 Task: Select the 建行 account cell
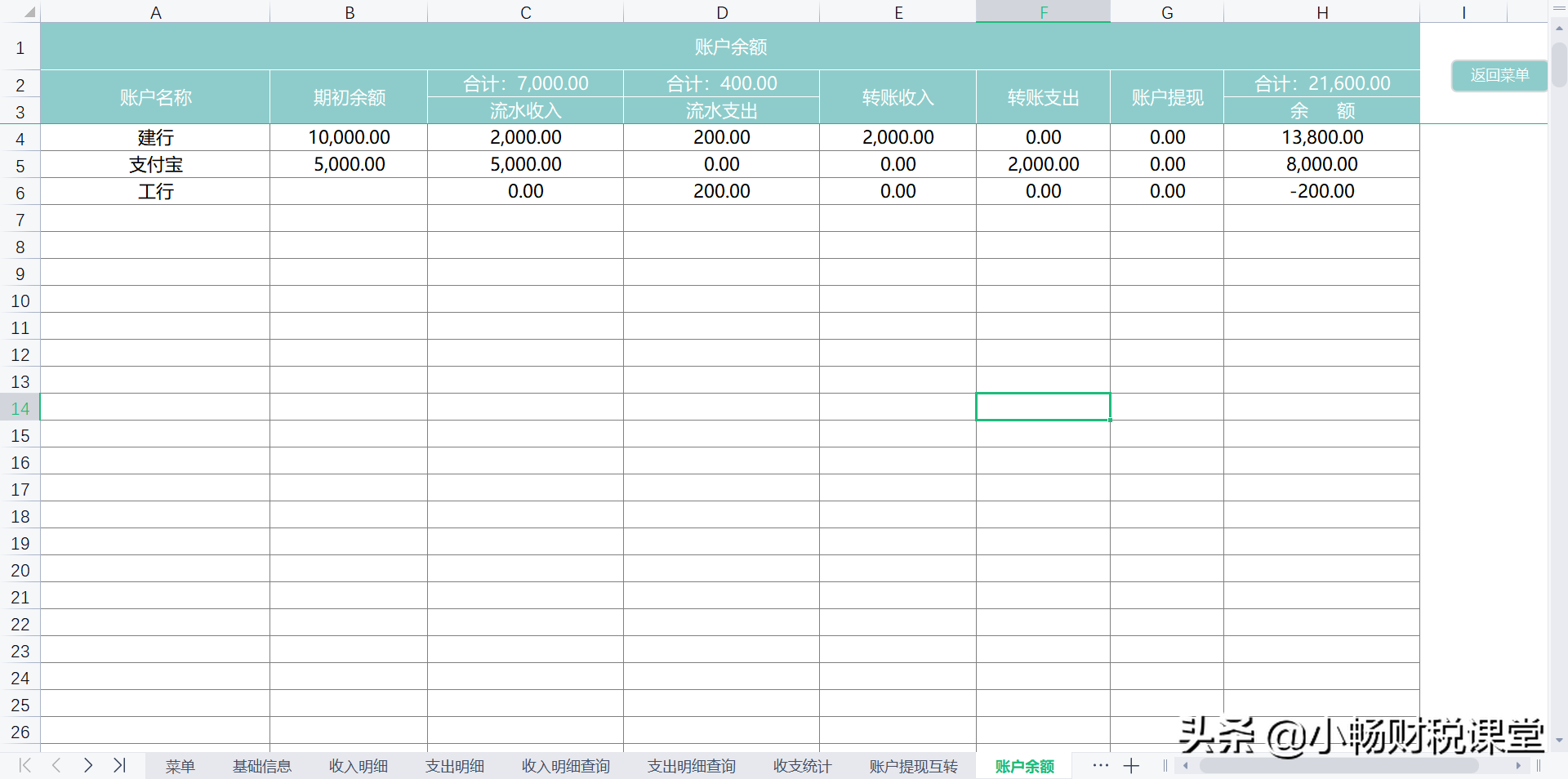tap(155, 137)
